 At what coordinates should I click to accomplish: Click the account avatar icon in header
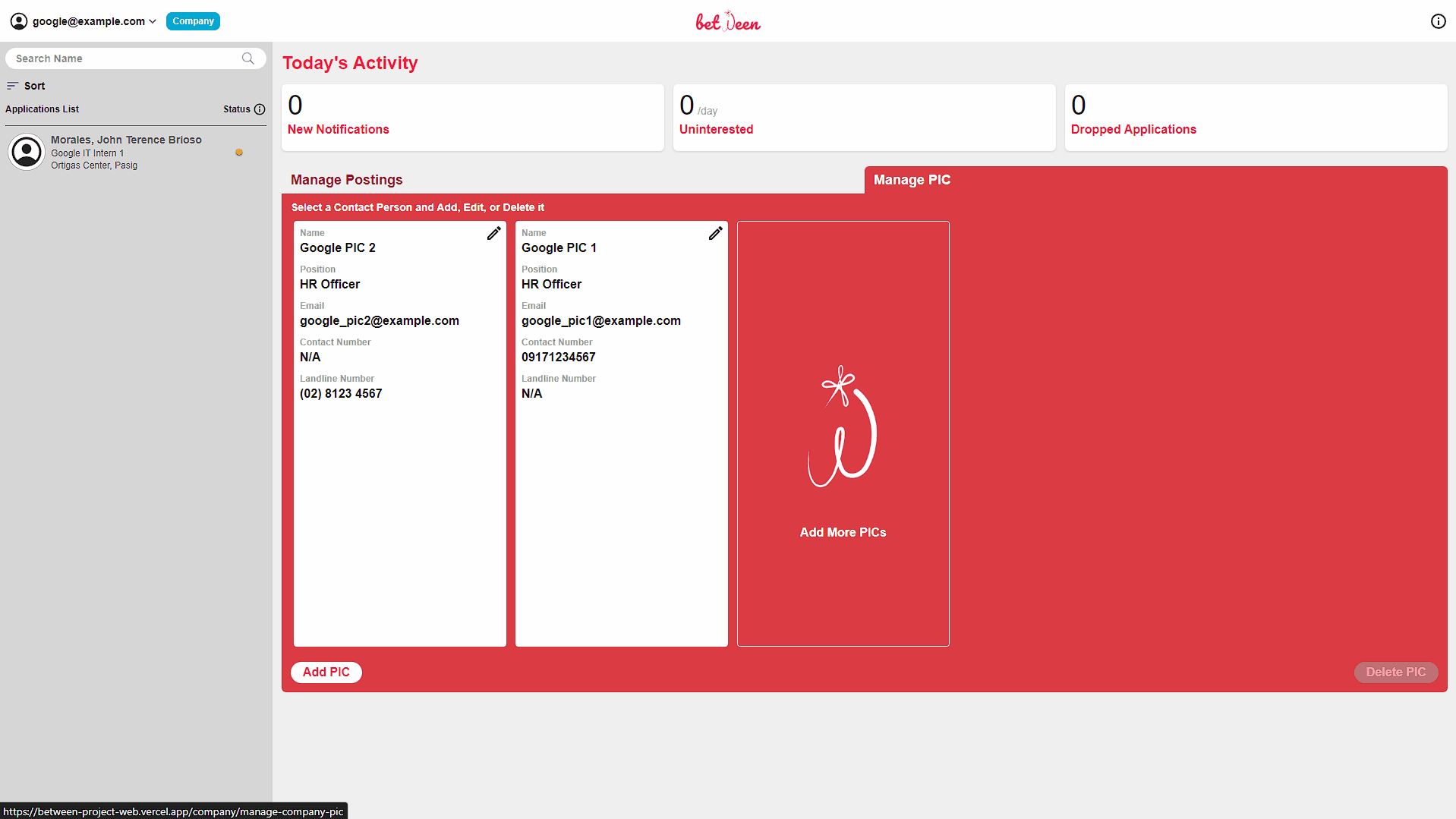[x=19, y=21]
